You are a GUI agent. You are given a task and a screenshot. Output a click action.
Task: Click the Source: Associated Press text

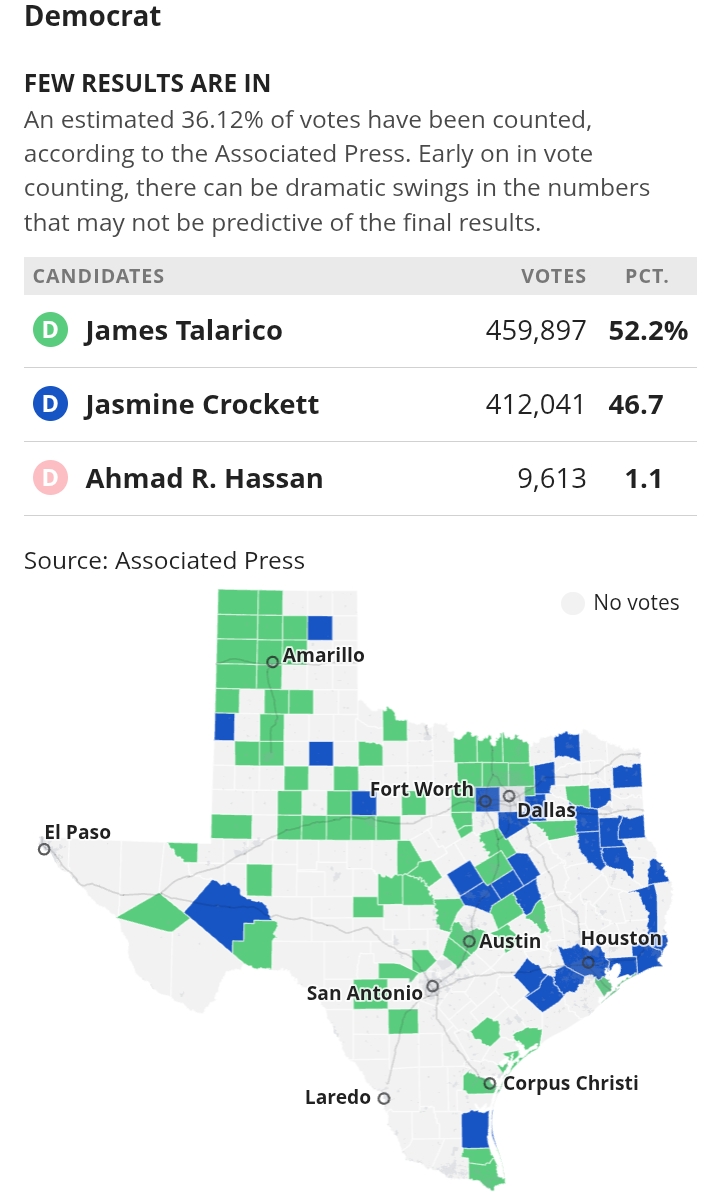point(164,560)
